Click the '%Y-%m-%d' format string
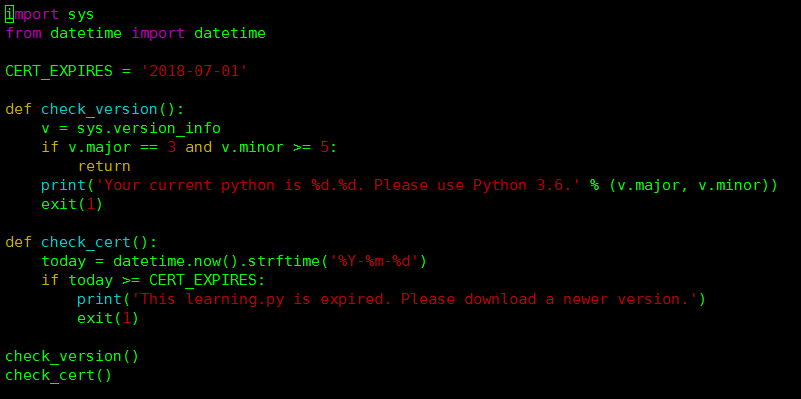This screenshot has width=801, height=399. (x=374, y=261)
